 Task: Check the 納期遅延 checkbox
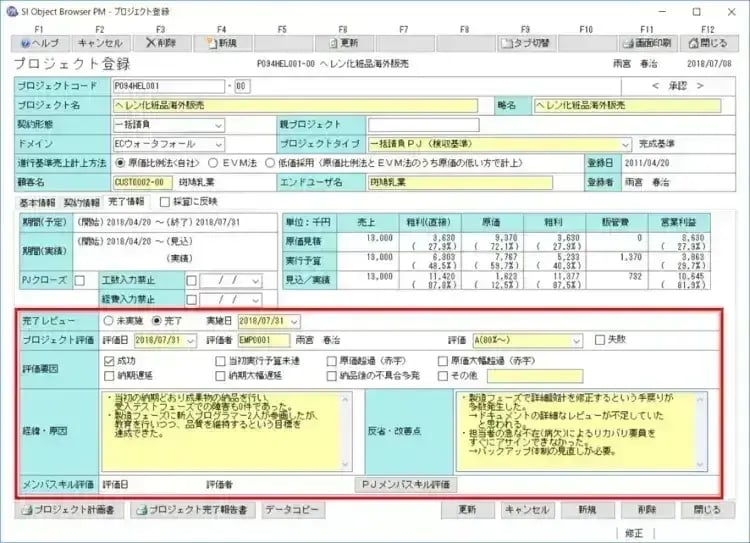(110, 376)
